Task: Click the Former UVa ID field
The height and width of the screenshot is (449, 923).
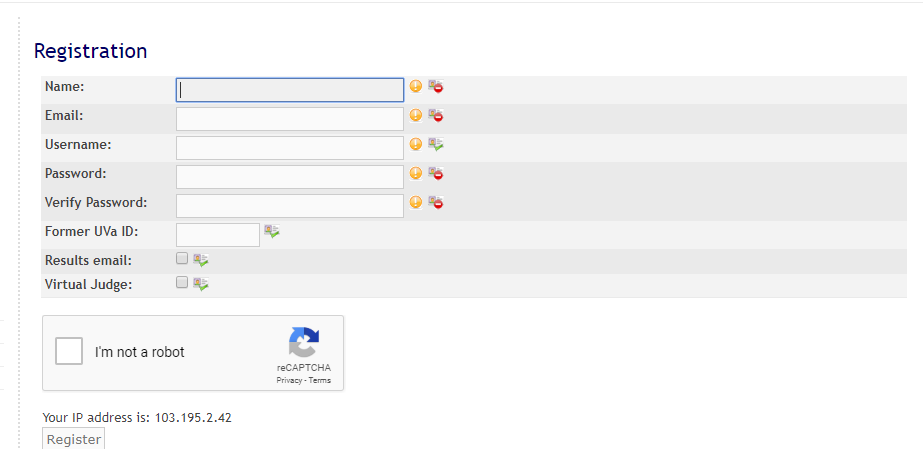Action: tap(218, 235)
